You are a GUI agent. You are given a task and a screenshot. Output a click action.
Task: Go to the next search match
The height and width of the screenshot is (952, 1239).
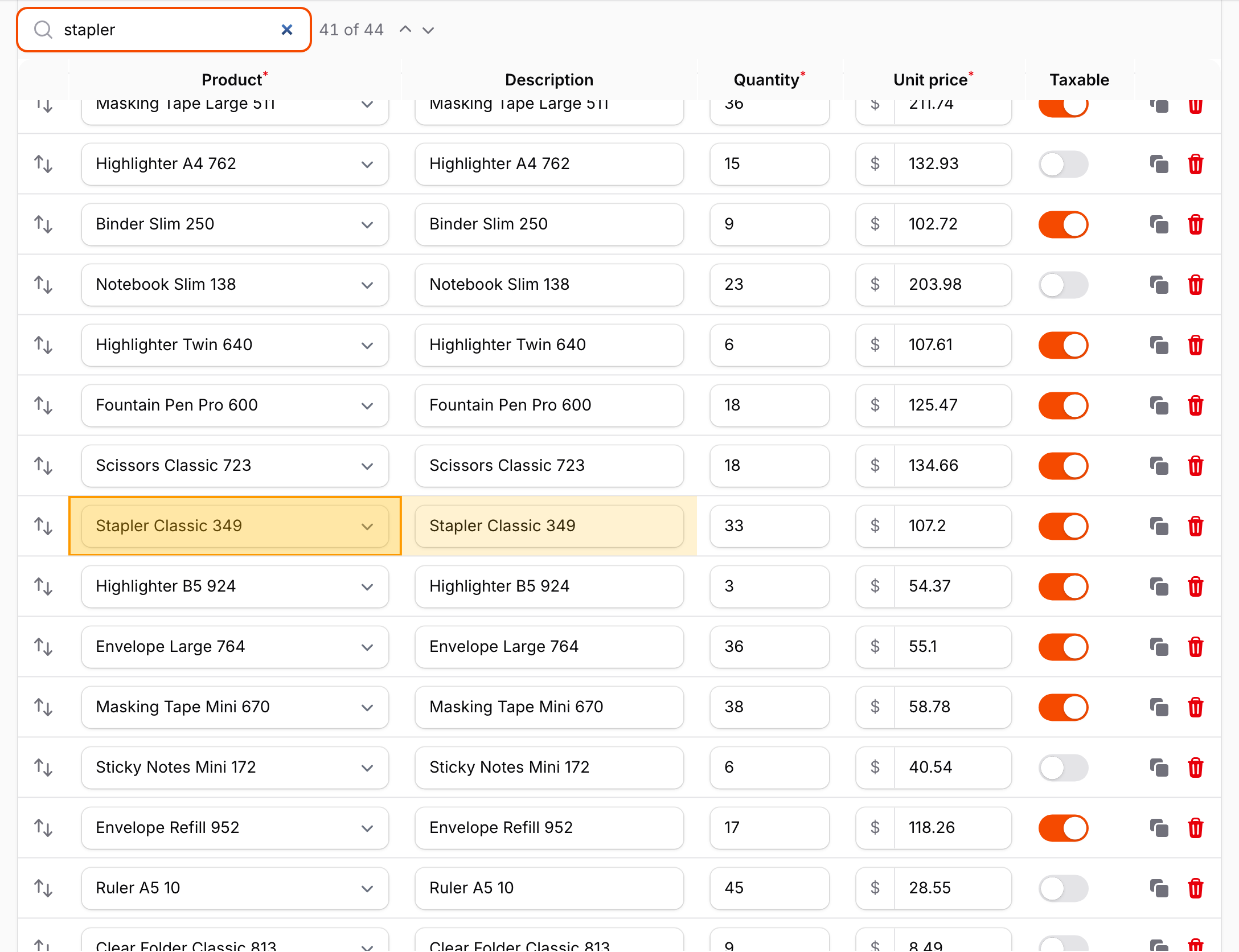pyautogui.click(x=428, y=30)
